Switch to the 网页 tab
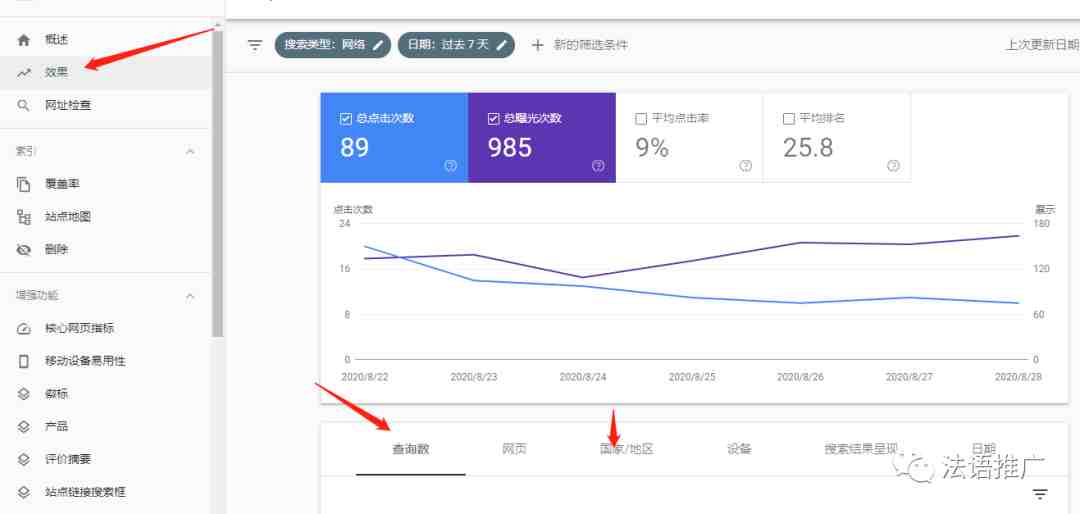Screen dimensions: 1080x514 (x=515, y=449)
